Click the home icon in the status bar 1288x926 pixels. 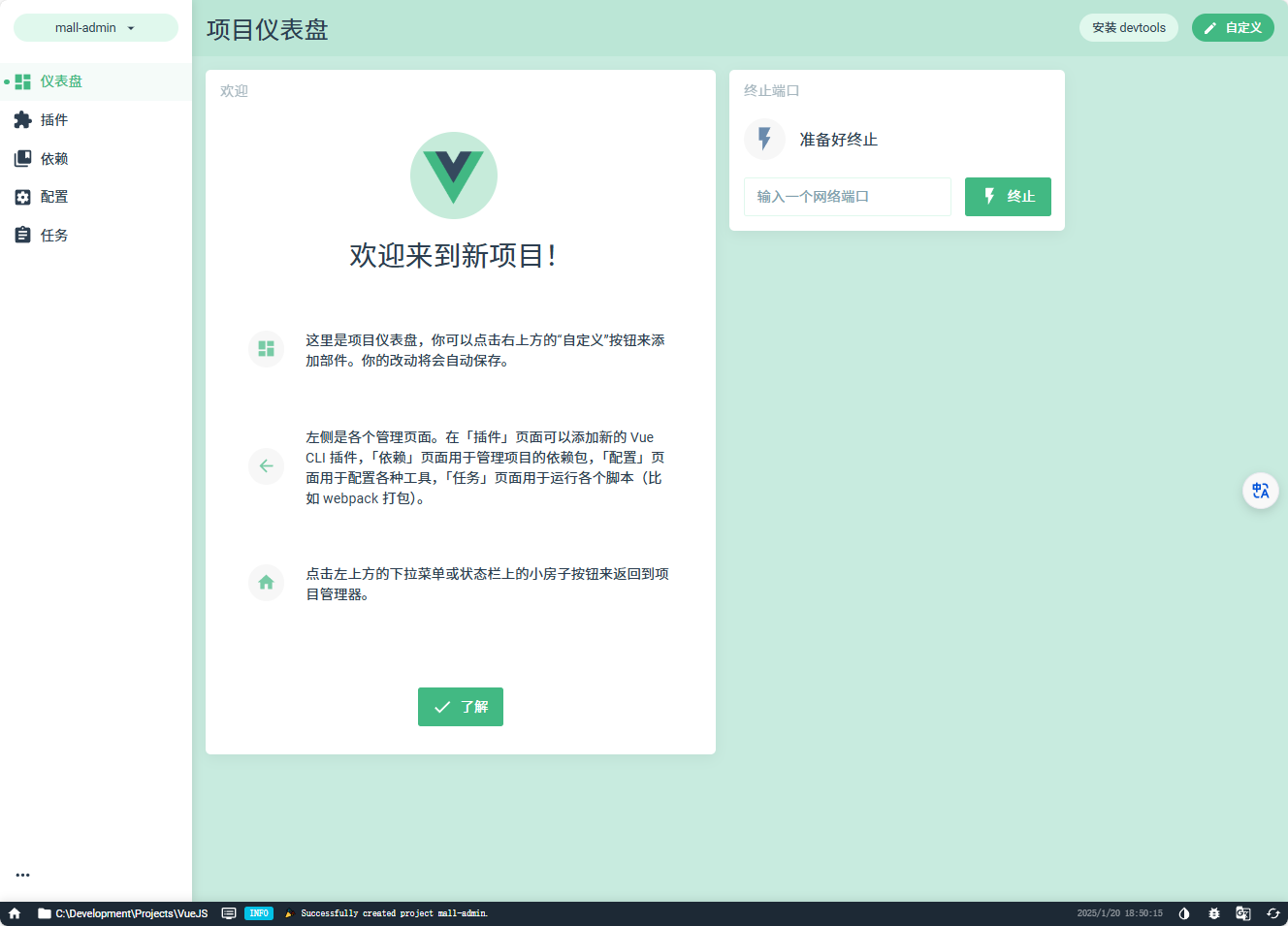15,913
